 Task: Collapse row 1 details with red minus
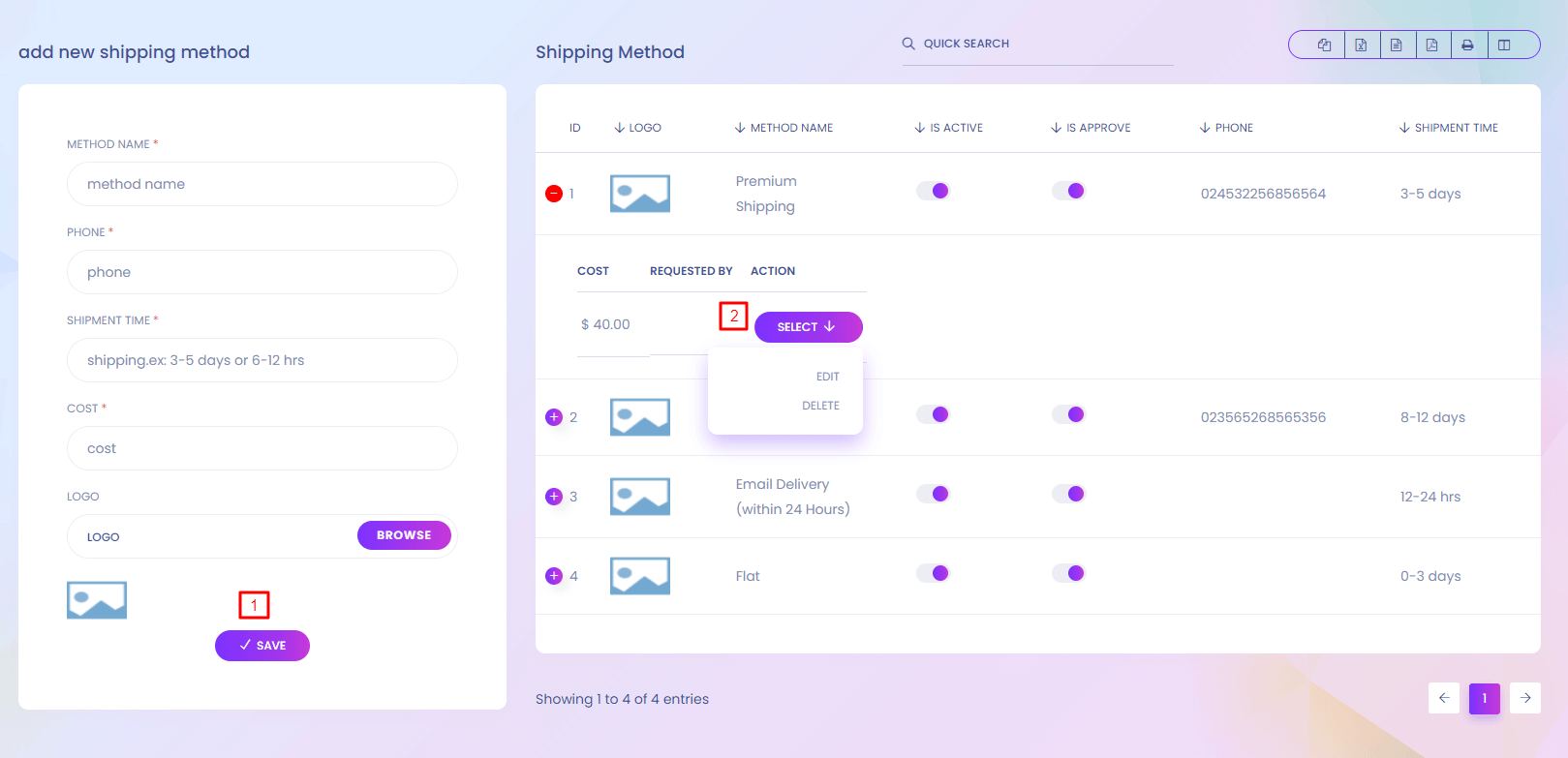(554, 194)
